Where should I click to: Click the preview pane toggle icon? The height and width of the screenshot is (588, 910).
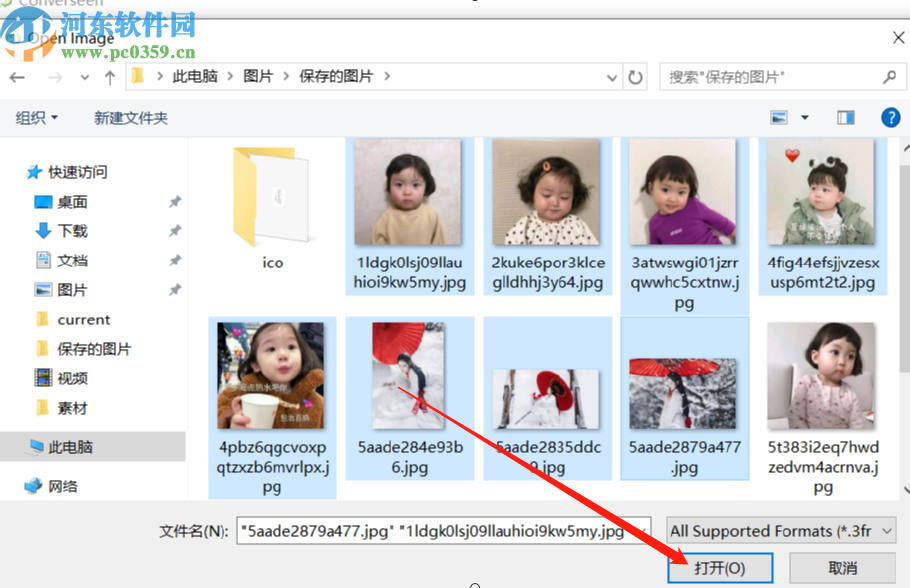(x=845, y=117)
